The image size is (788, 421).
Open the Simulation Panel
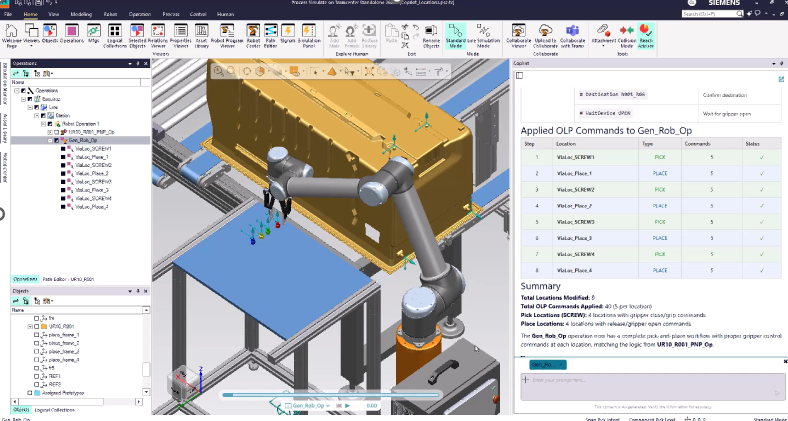coord(309,35)
